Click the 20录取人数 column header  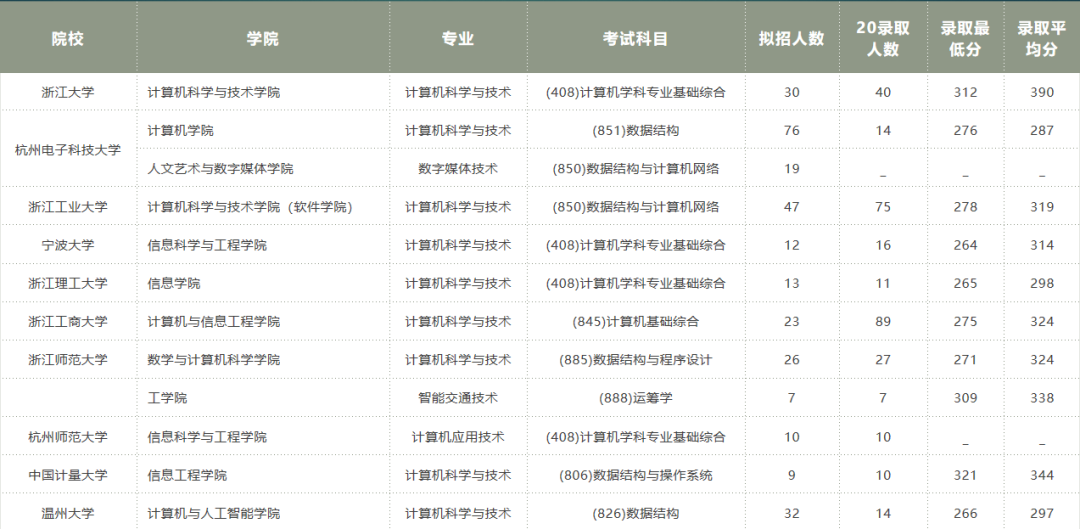tap(883, 39)
